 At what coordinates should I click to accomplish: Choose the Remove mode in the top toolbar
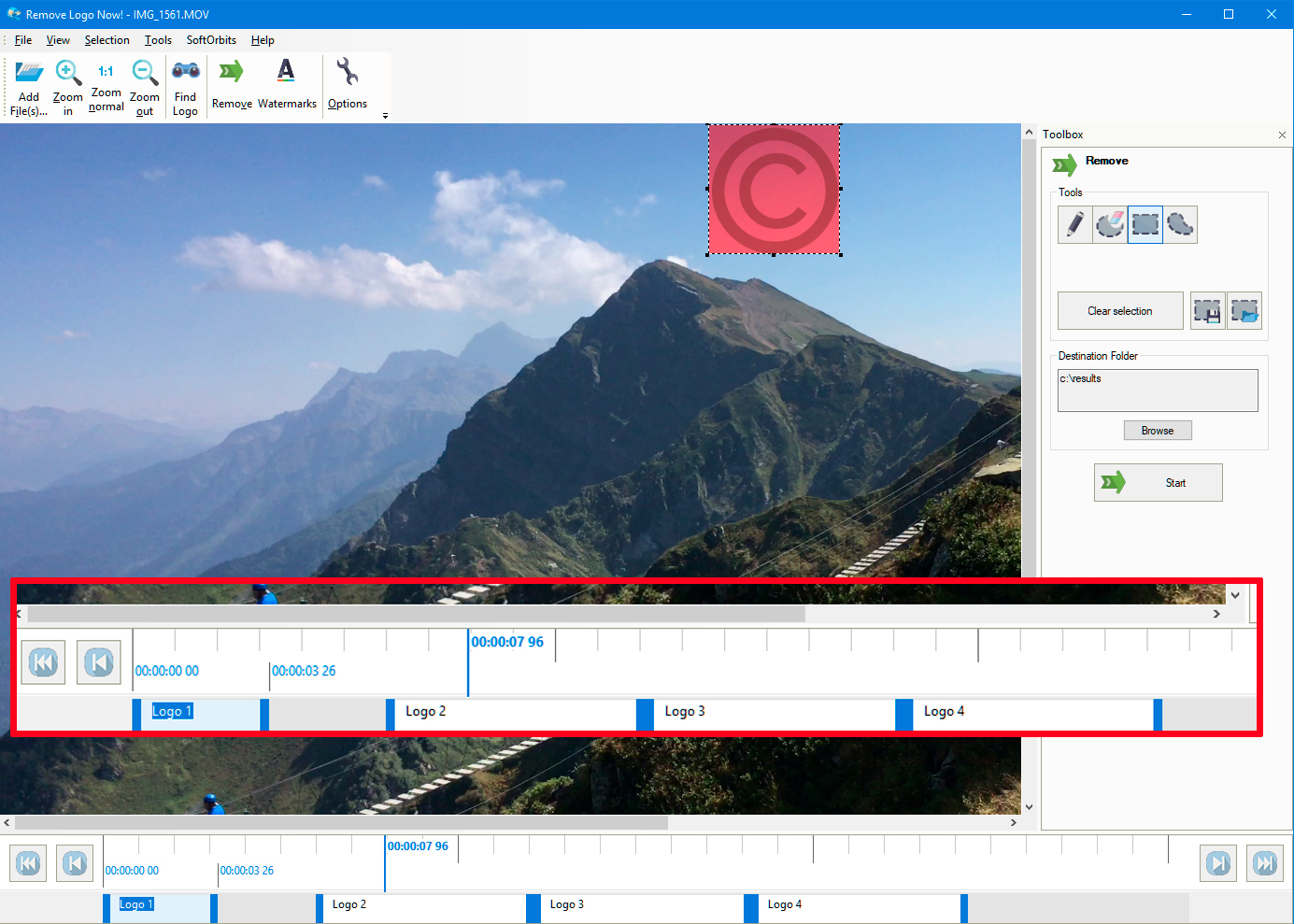[232, 84]
